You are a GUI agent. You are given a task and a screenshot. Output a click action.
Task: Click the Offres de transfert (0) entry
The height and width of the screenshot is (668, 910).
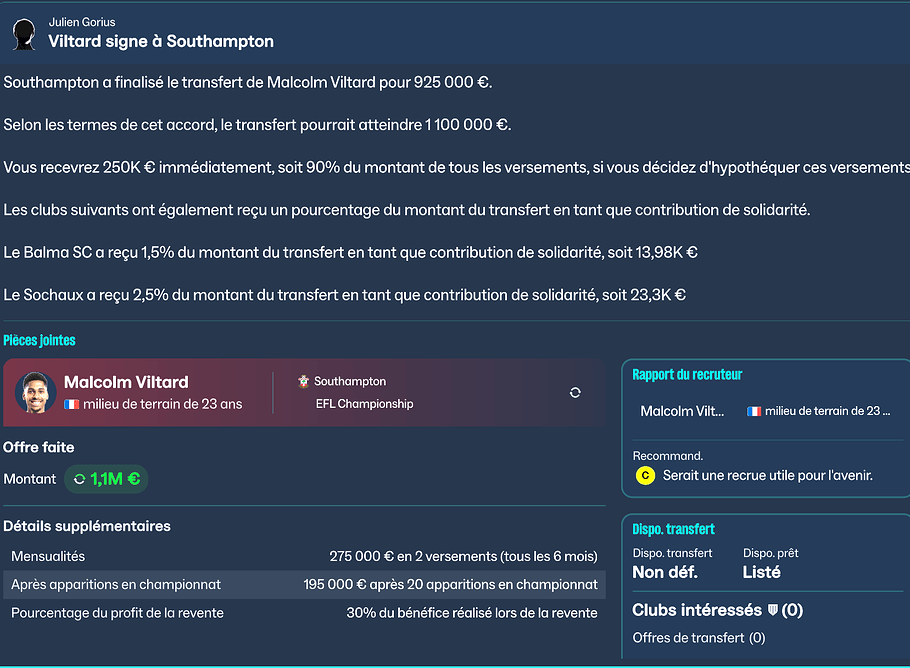click(698, 637)
